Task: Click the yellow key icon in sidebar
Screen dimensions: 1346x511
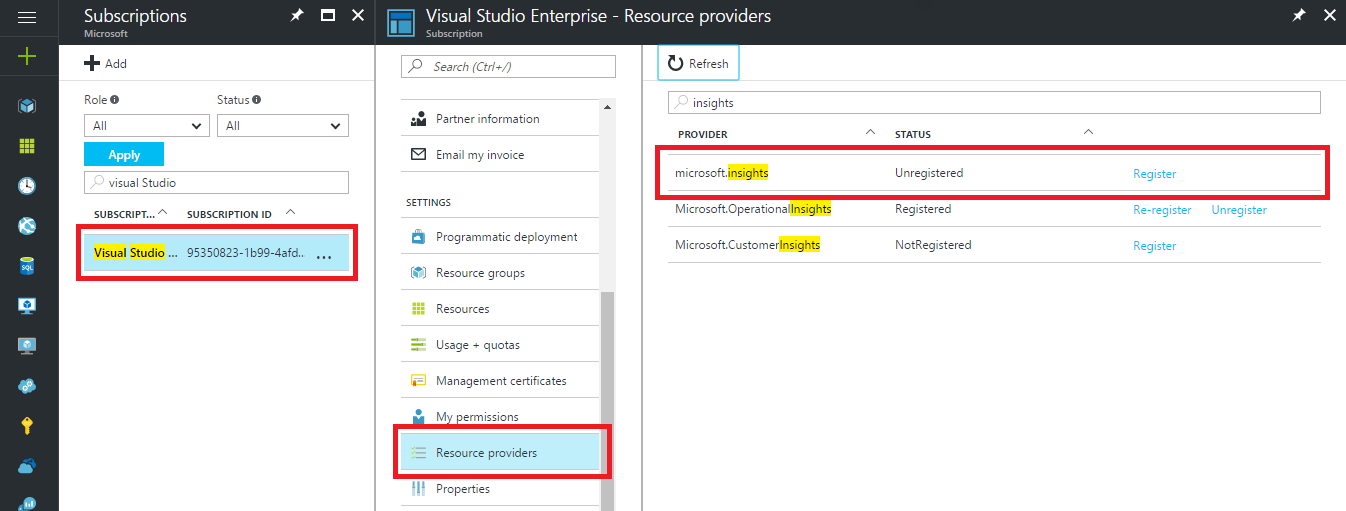Action: [x=28, y=425]
